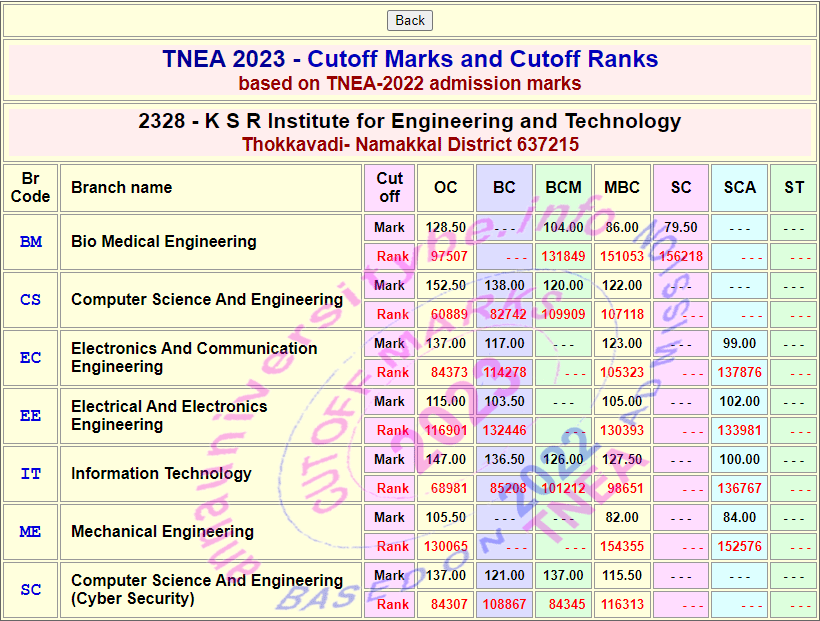Viewport: 820px width, 621px height.
Task: Click the ST column header
Action: point(794,187)
